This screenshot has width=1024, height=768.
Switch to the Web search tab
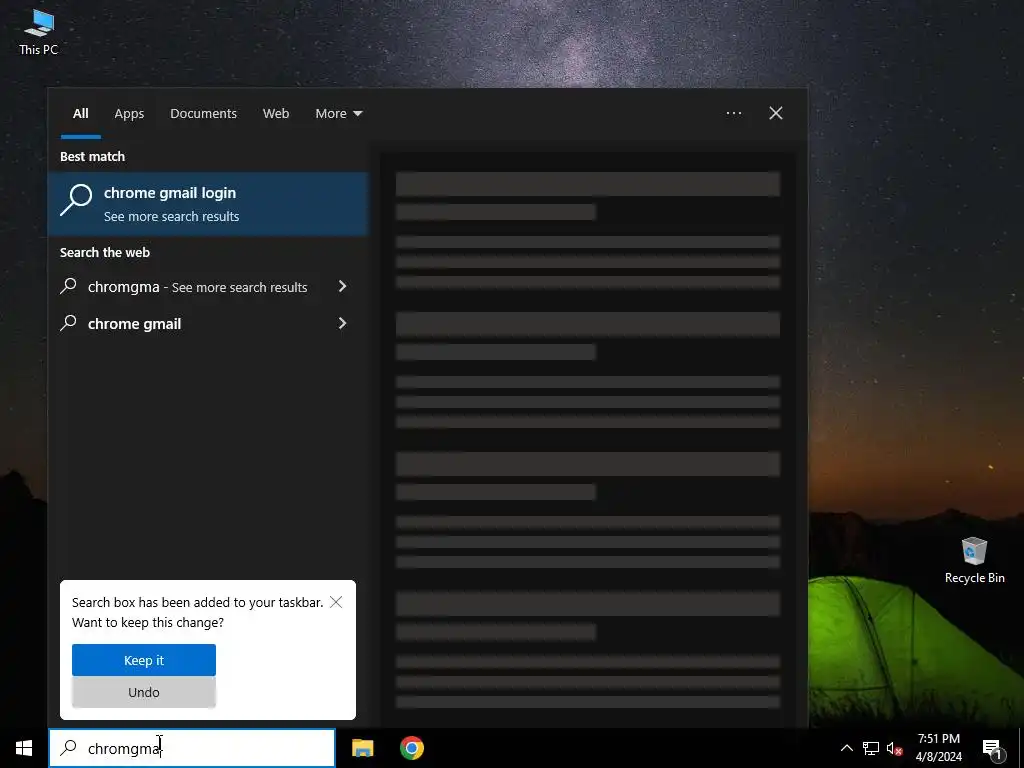[x=276, y=114]
